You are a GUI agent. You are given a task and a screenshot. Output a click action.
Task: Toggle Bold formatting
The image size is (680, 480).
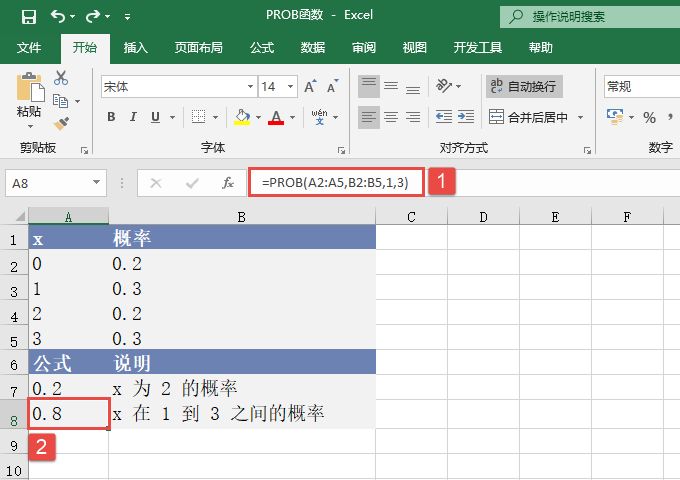coord(111,117)
